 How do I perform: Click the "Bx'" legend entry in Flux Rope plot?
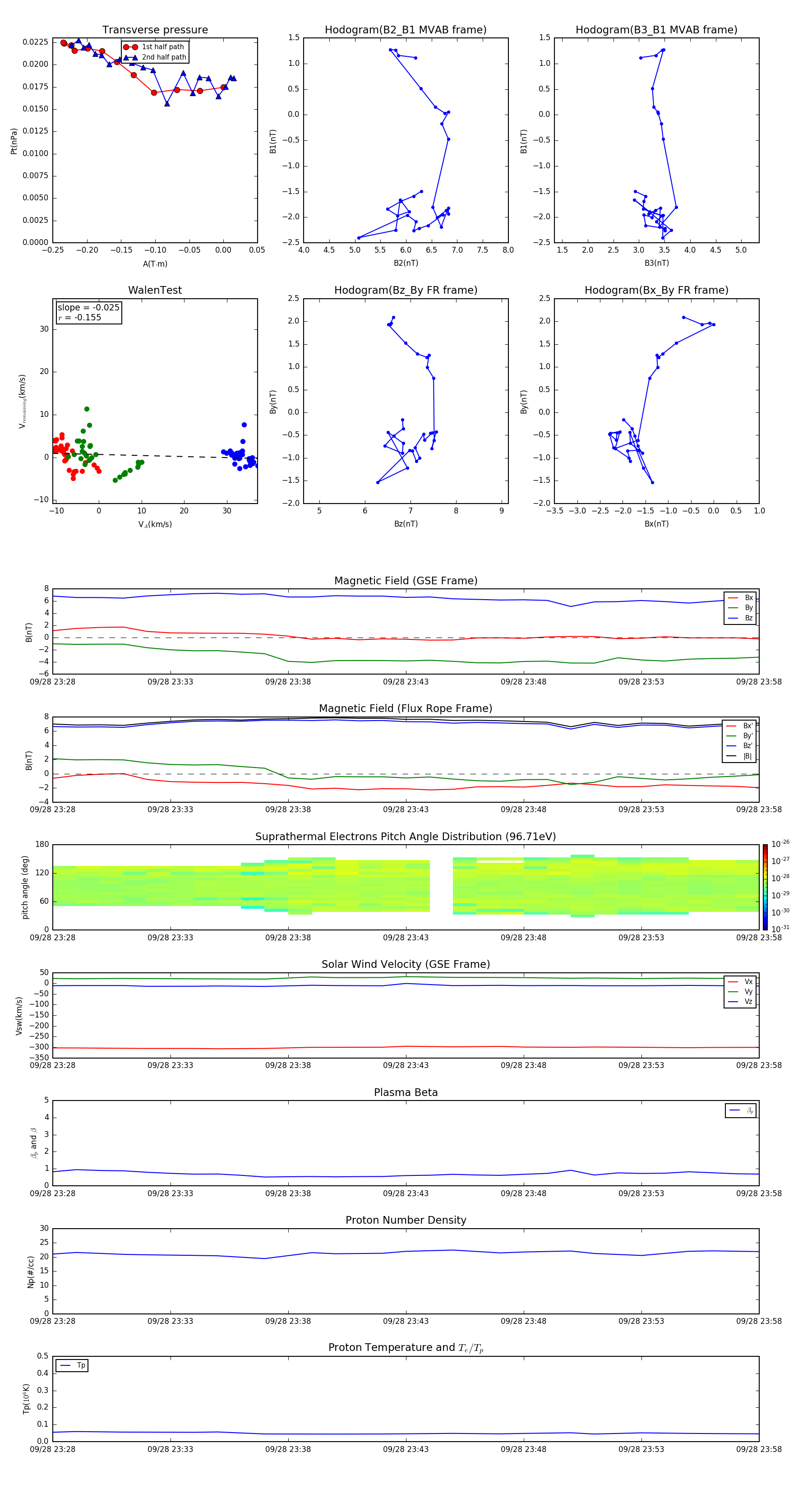click(739, 726)
